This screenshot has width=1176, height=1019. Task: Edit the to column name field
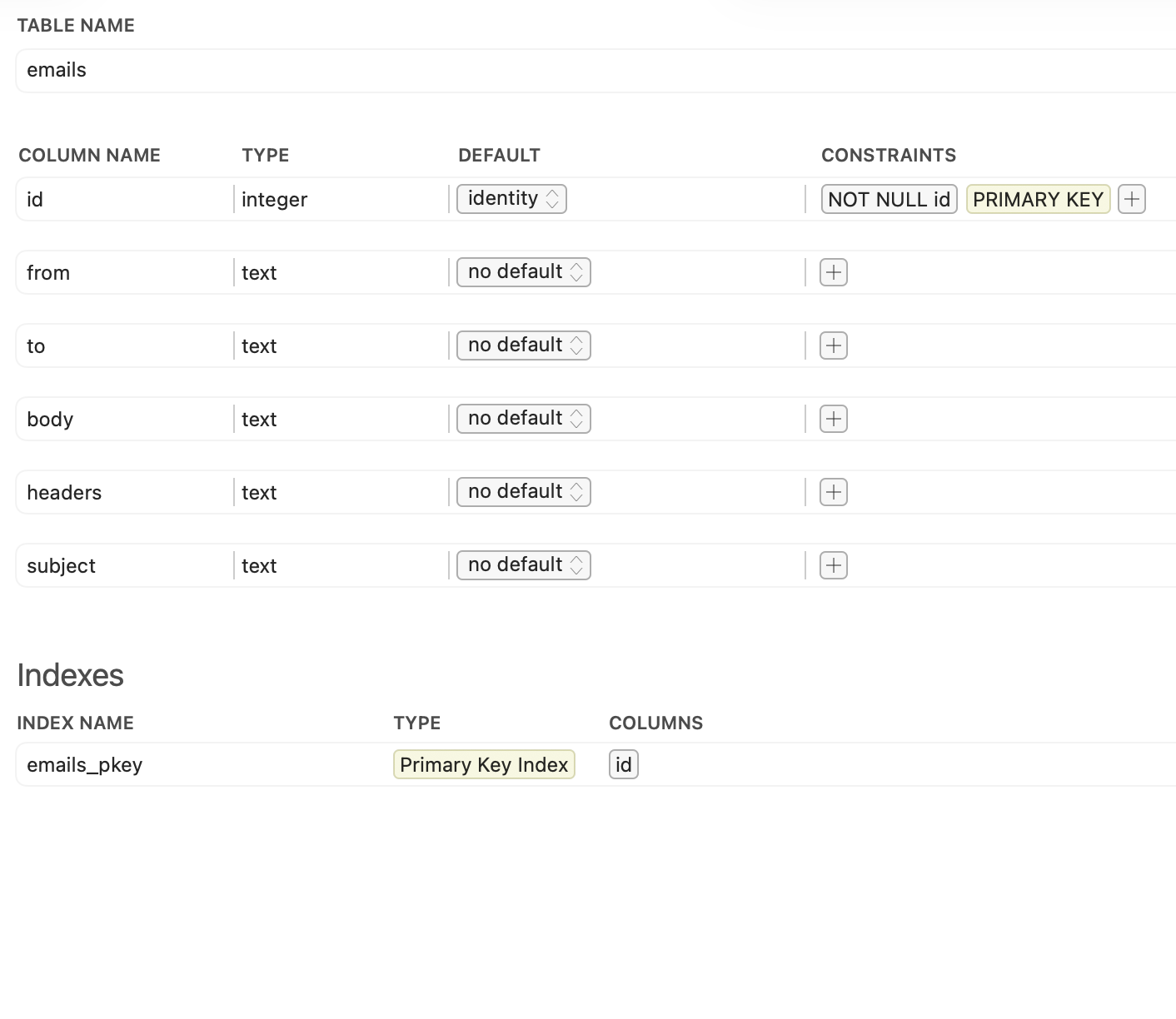125,345
